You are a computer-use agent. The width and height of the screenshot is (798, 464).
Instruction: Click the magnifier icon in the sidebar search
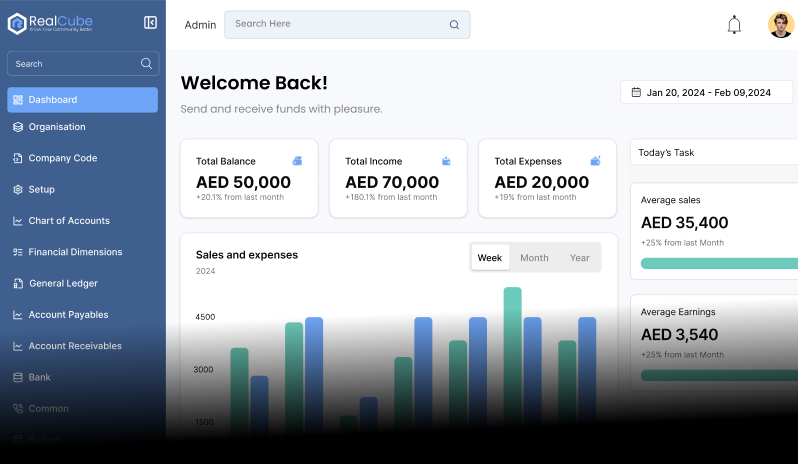coord(146,64)
